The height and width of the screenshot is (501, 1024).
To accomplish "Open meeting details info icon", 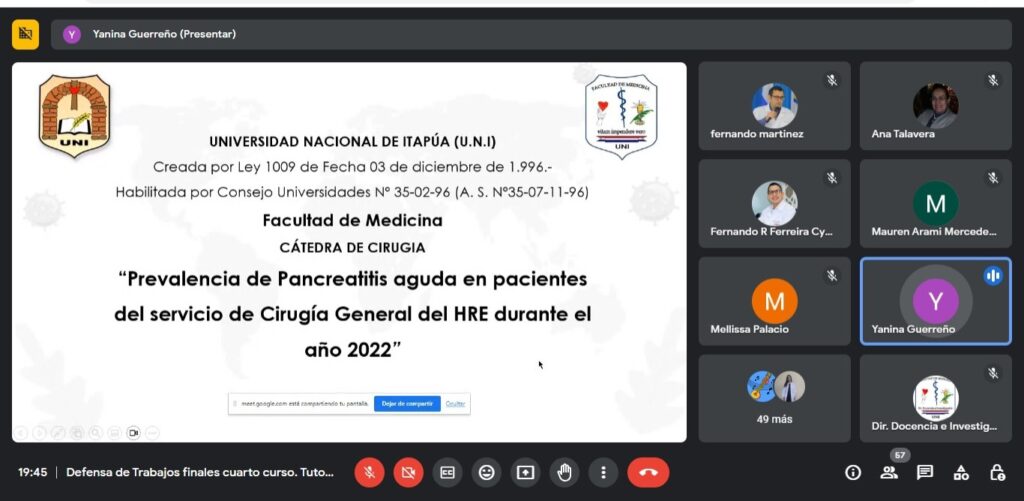I will 853,472.
